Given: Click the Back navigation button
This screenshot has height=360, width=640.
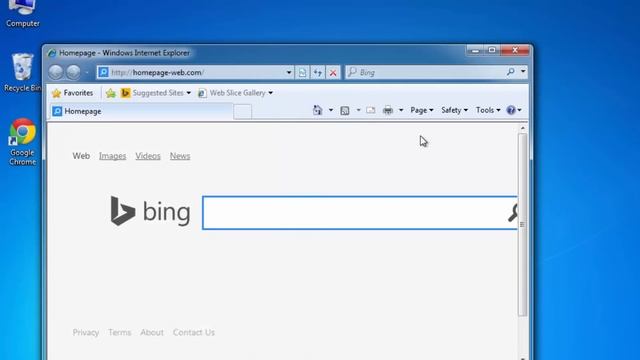Looking at the screenshot, I should tap(56, 72).
